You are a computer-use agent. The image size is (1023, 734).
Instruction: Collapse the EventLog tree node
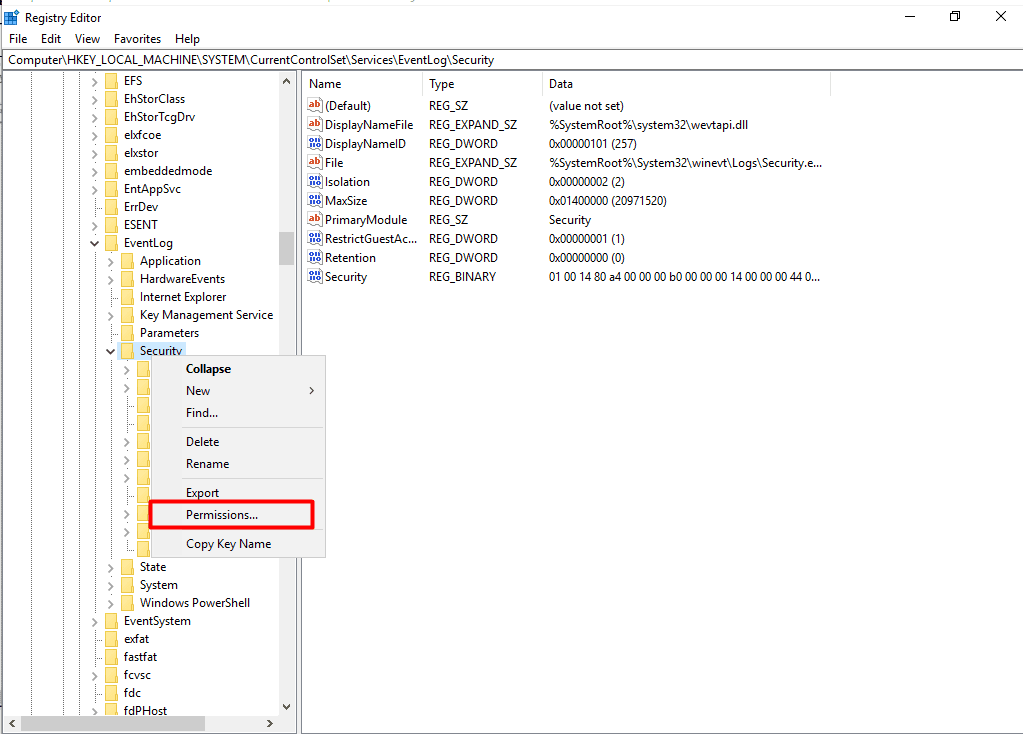(95, 243)
